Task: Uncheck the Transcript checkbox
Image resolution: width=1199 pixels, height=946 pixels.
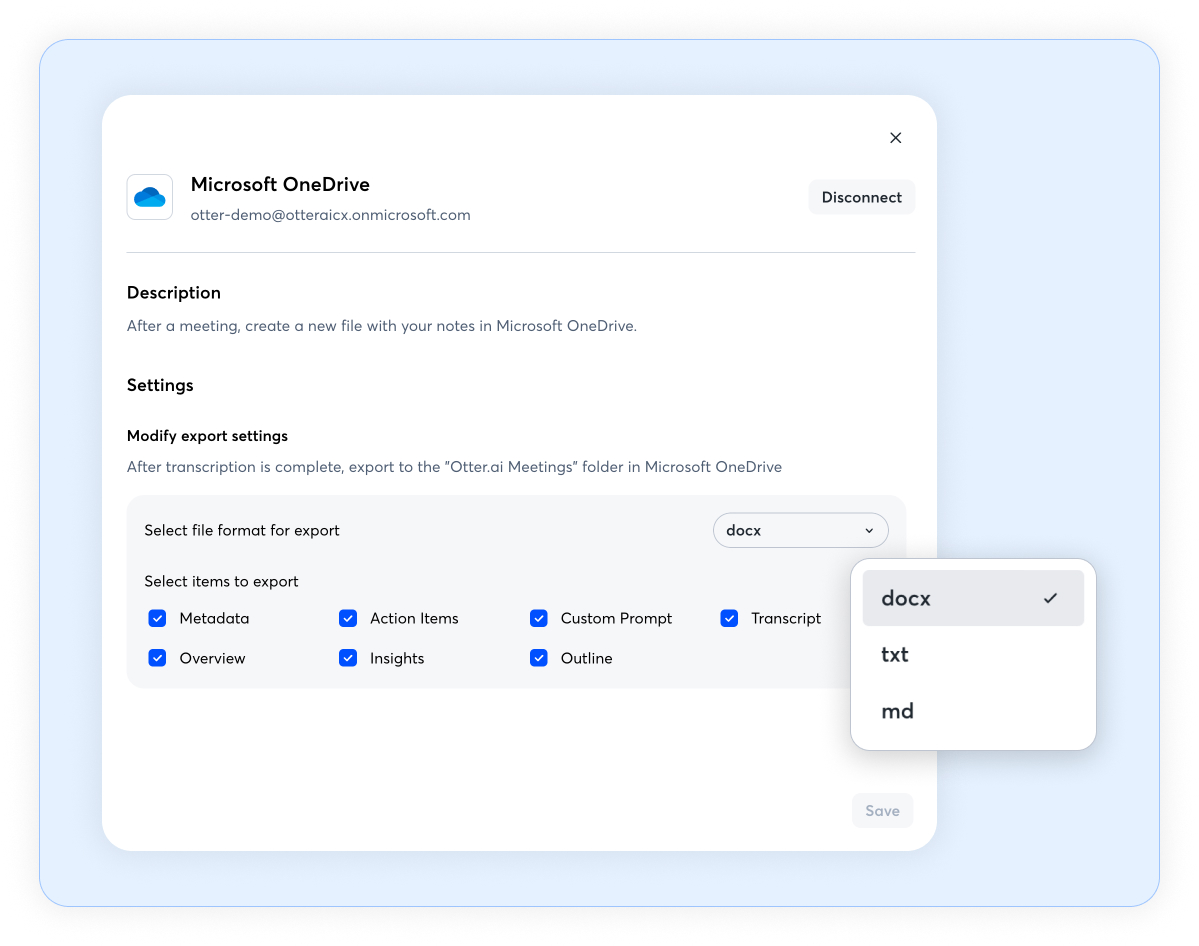Action: 729,618
